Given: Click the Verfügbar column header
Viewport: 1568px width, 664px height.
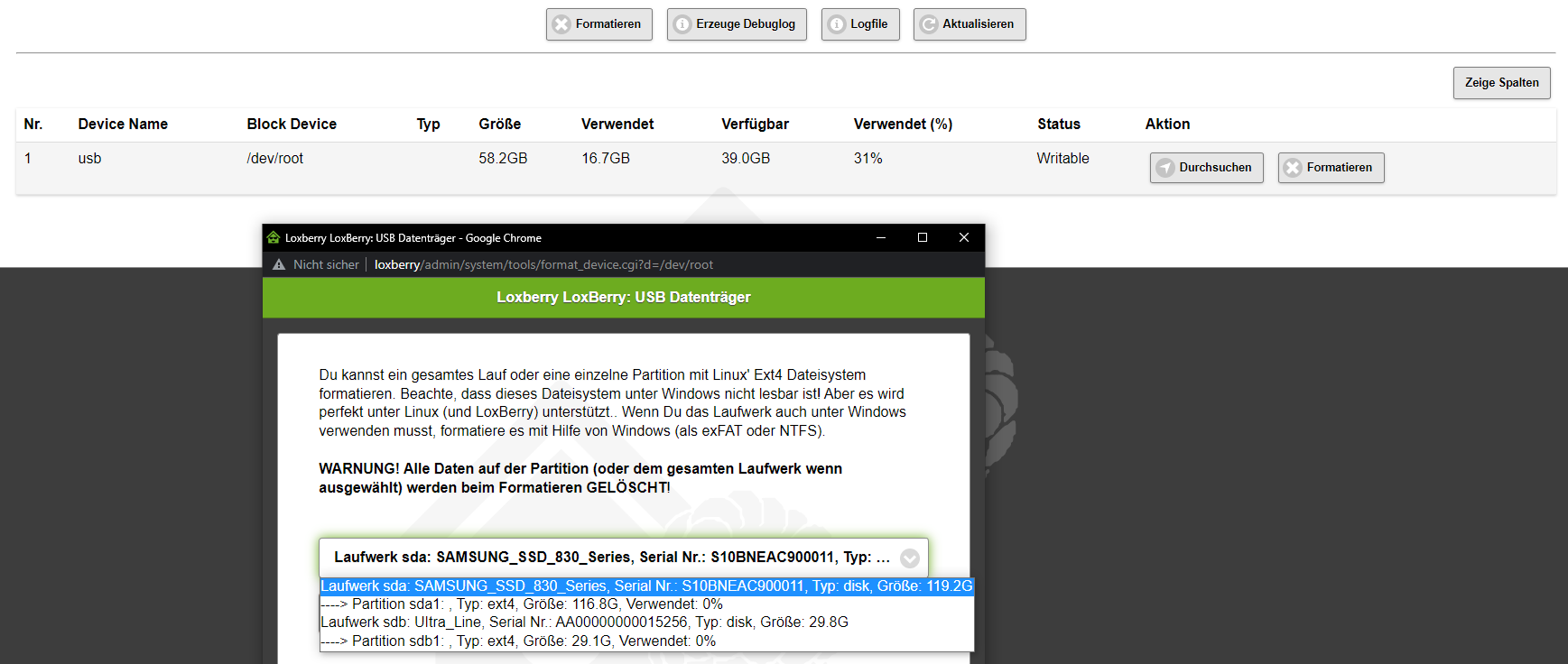Looking at the screenshot, I should (x=756, y=124).
